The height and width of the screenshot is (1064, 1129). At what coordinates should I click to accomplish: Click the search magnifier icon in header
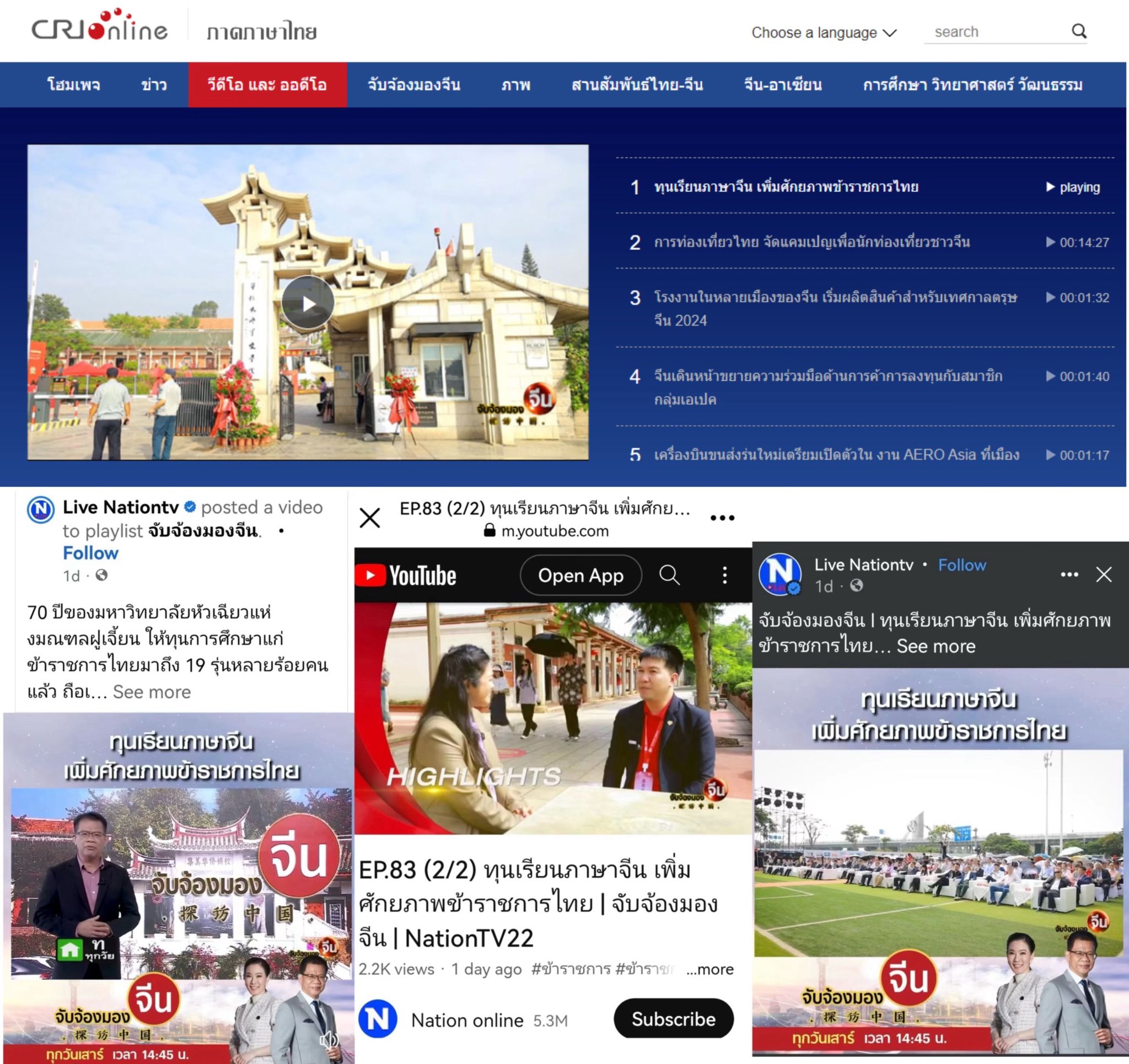click(x=1078, y=31)
